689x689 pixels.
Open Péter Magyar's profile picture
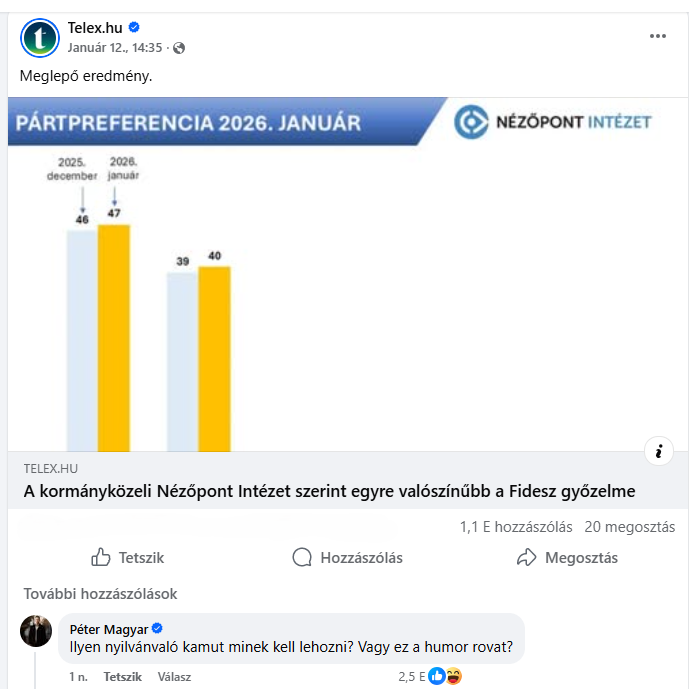coord(36,631)
